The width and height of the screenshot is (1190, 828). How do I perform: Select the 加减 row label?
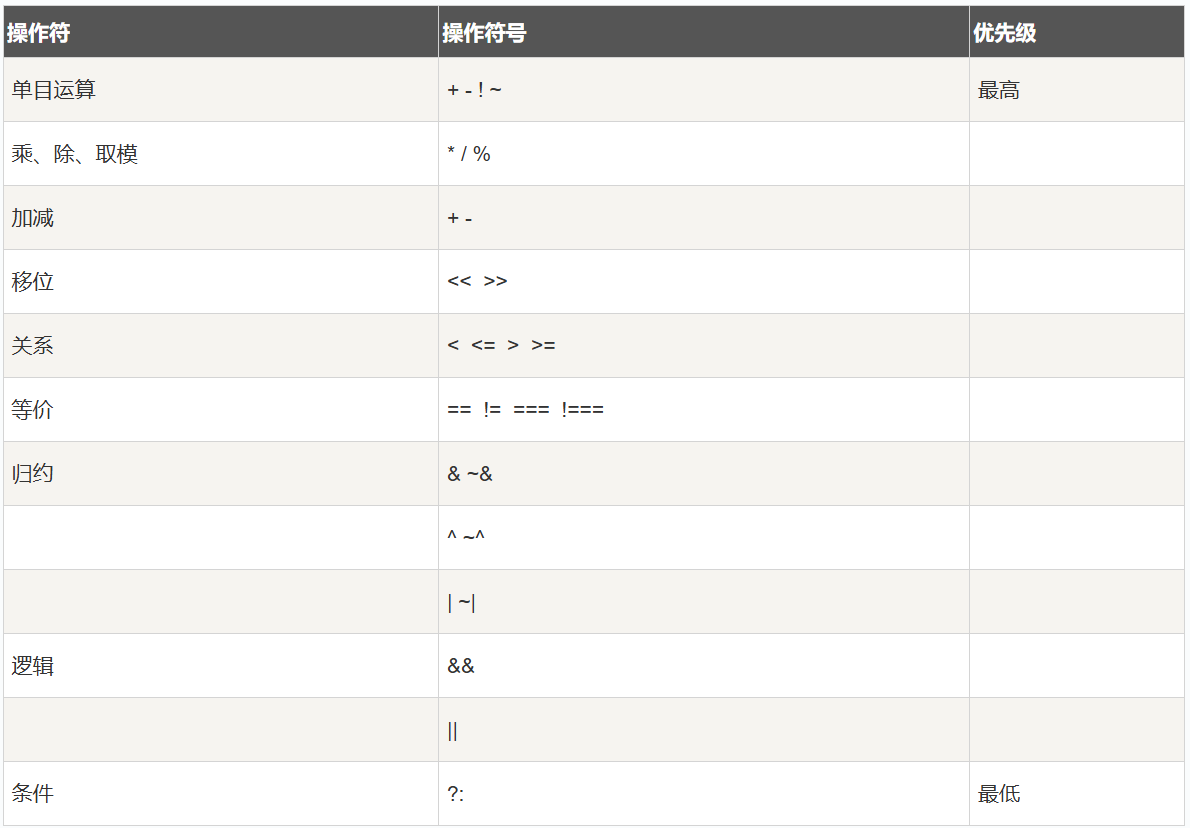pos(33,218)
